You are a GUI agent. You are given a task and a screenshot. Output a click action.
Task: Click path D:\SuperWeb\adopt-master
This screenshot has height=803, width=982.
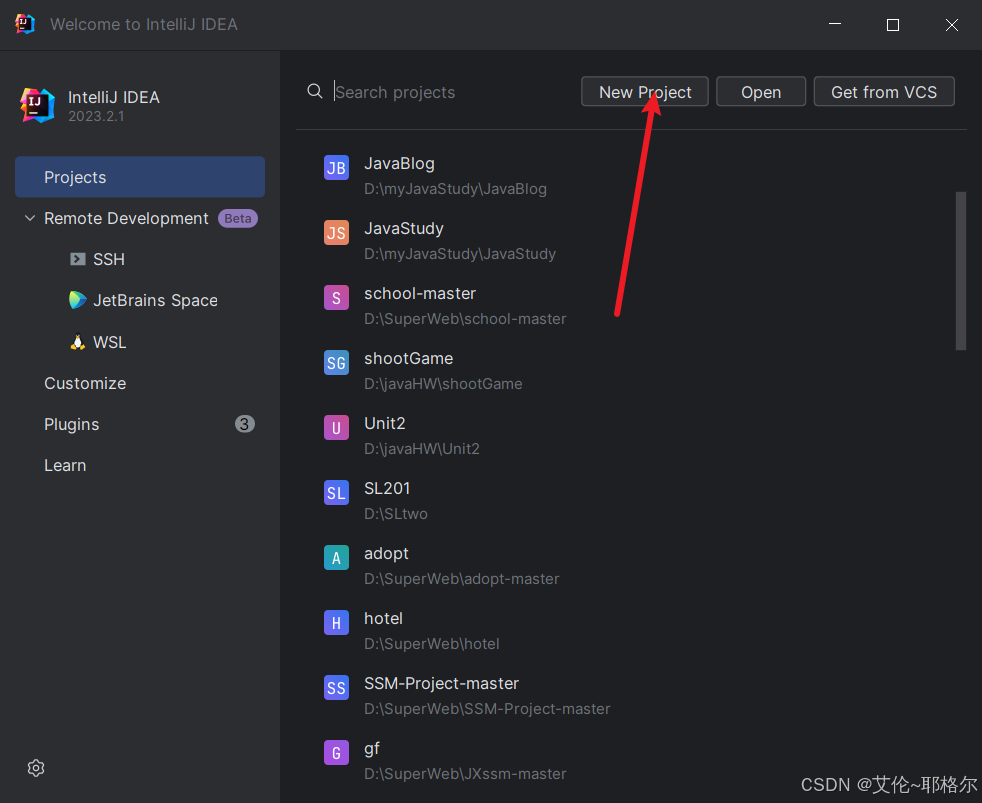pyautogui.click(x=462, y=579)
